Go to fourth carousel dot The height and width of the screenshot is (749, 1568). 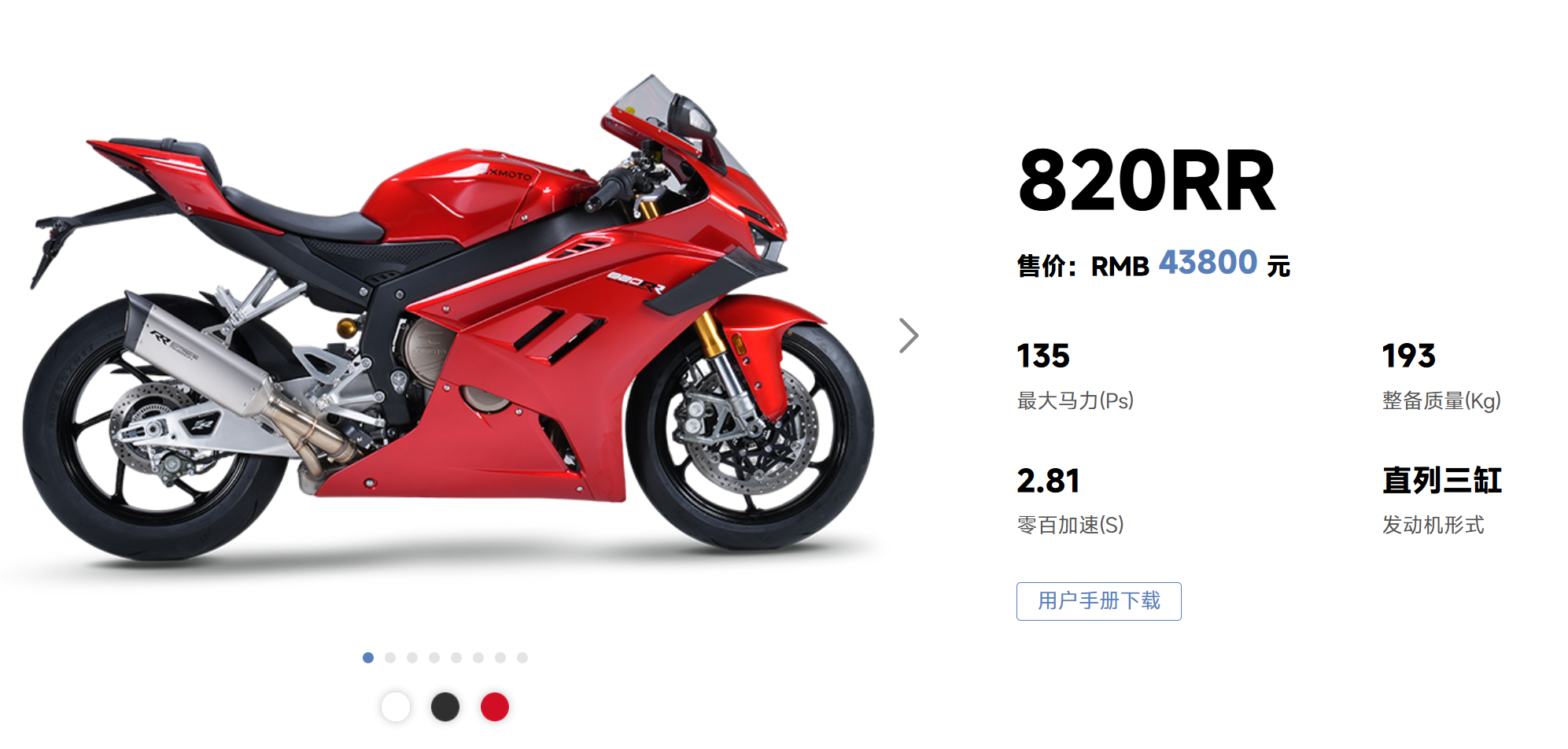click(434, 658)
